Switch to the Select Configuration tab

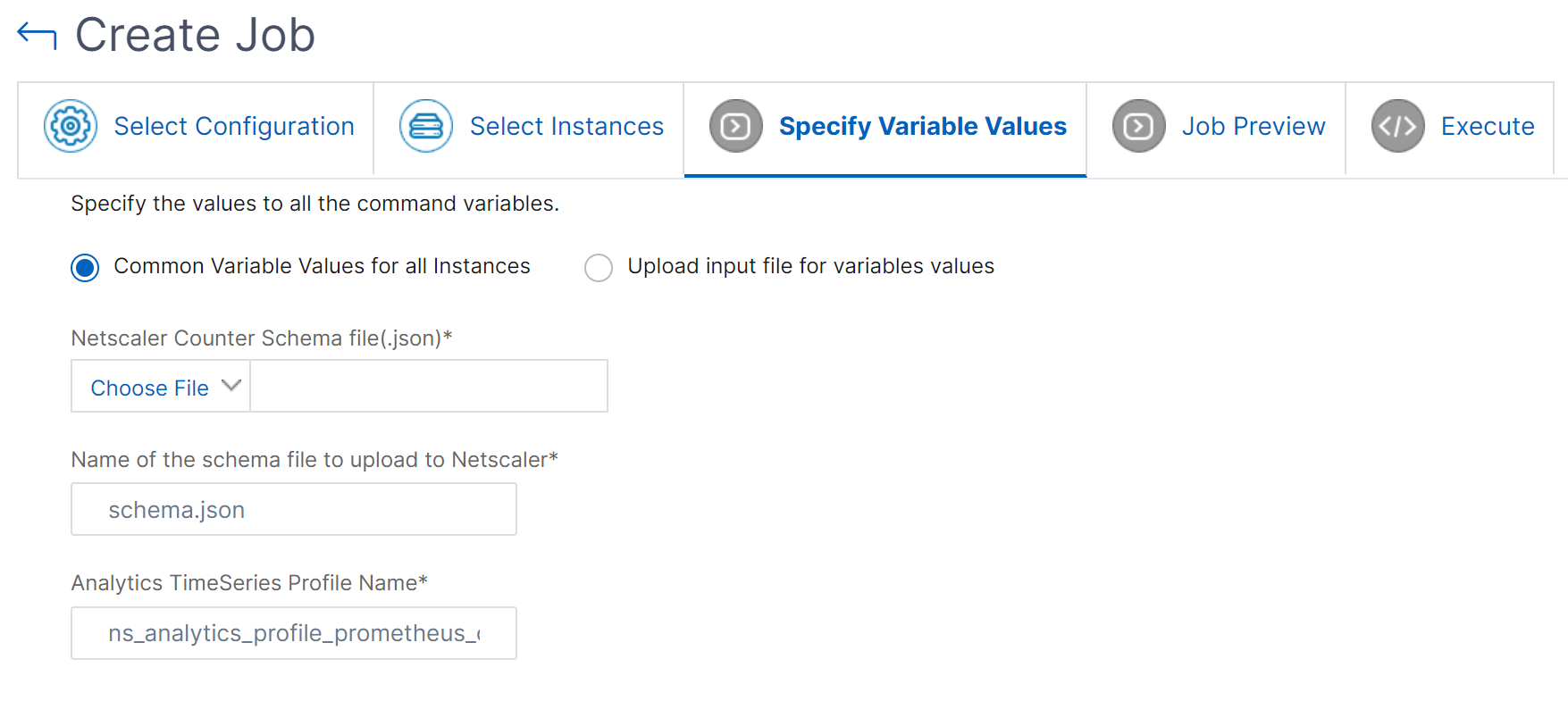pyautogui.click(x=196, y=129)
